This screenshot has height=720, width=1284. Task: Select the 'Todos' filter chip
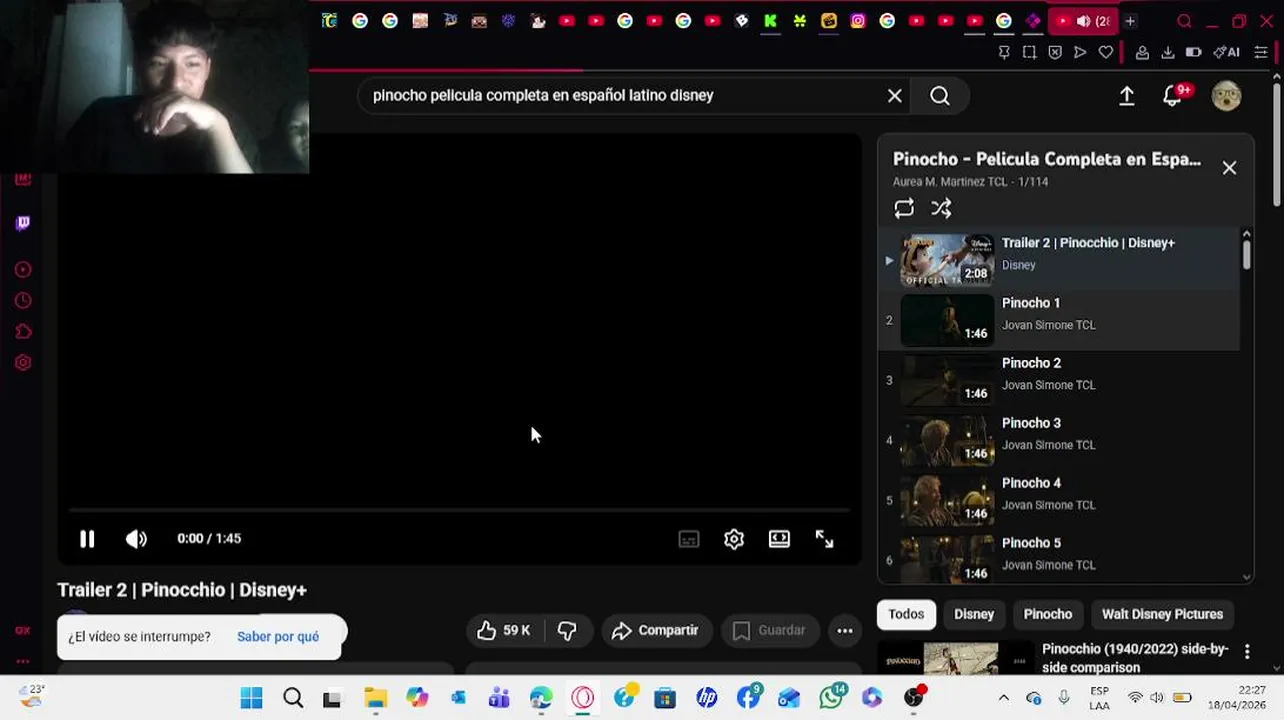coord(906,614)
